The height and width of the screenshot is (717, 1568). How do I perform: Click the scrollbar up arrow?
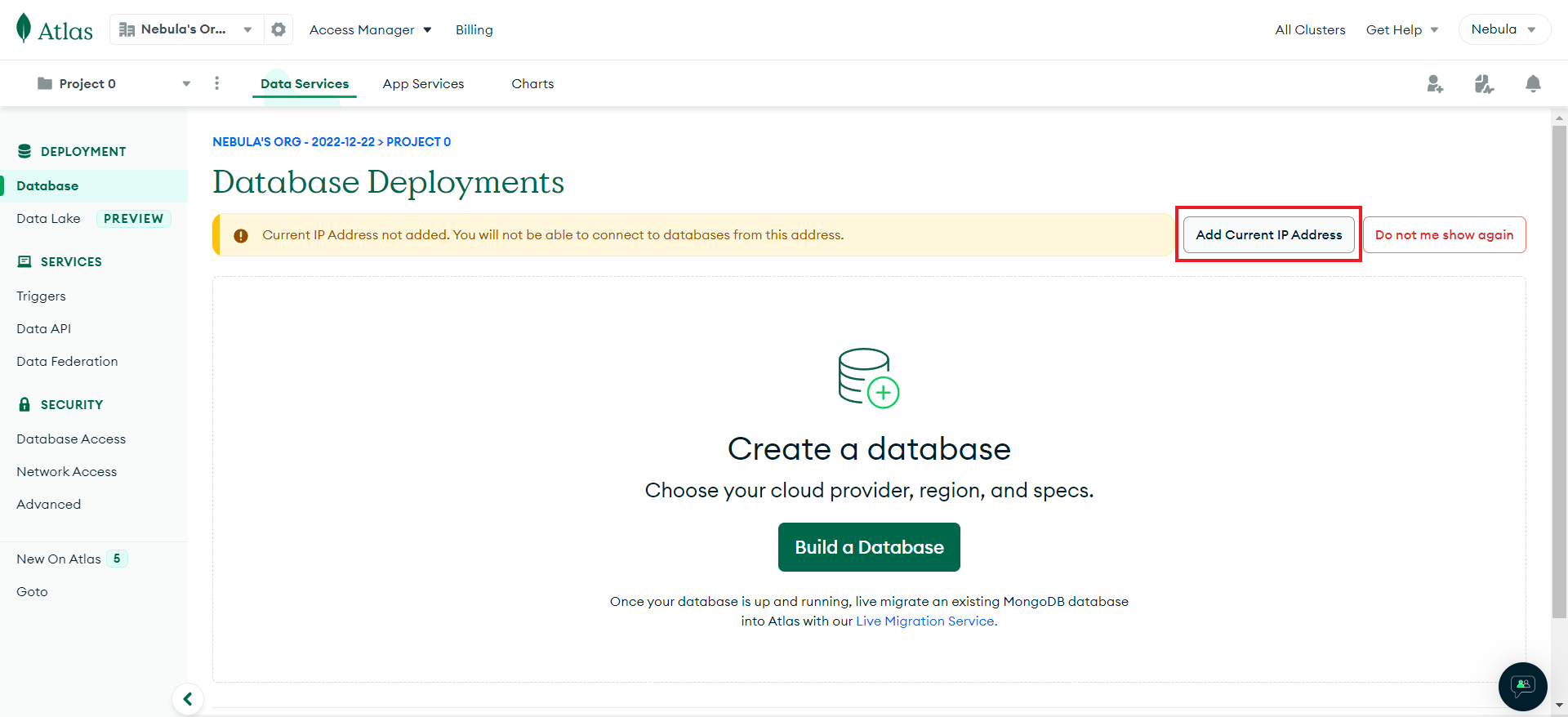pyautogui.click(x=1559, y=118)
